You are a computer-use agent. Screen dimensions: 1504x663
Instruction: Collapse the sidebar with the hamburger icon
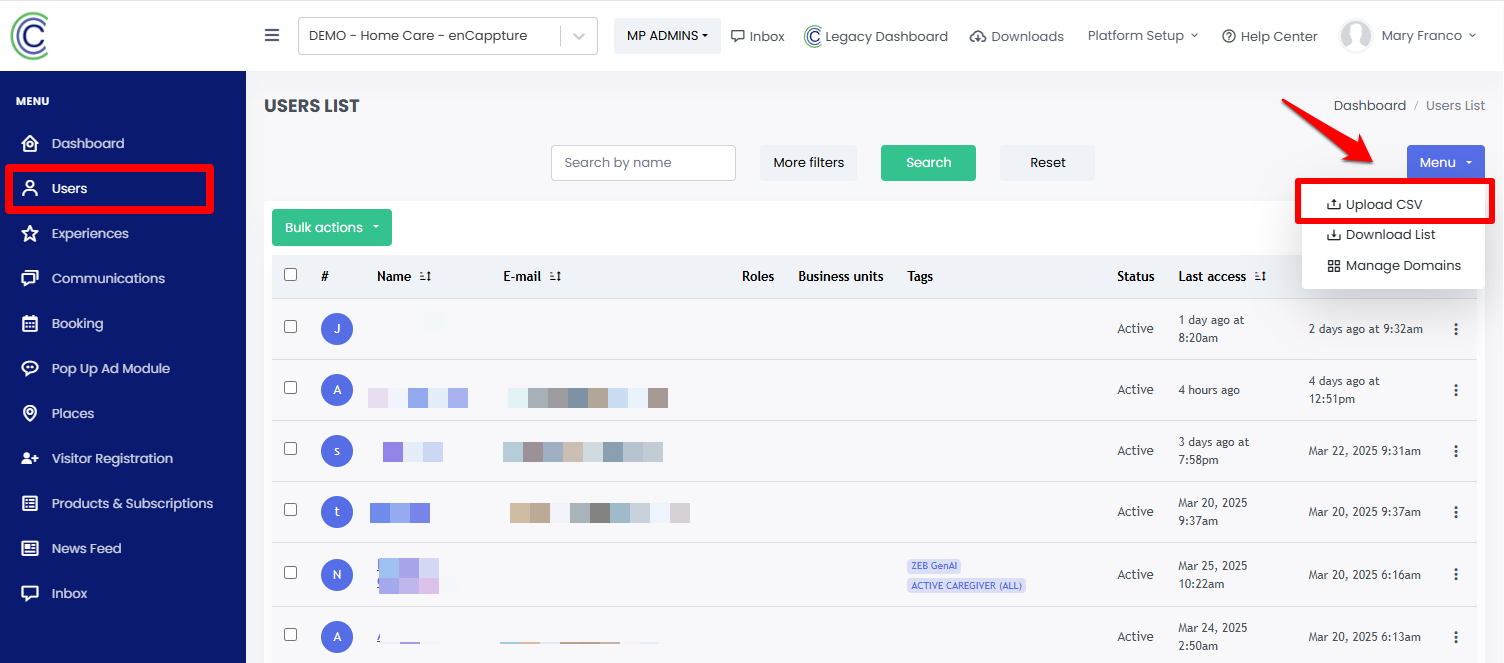271,34
